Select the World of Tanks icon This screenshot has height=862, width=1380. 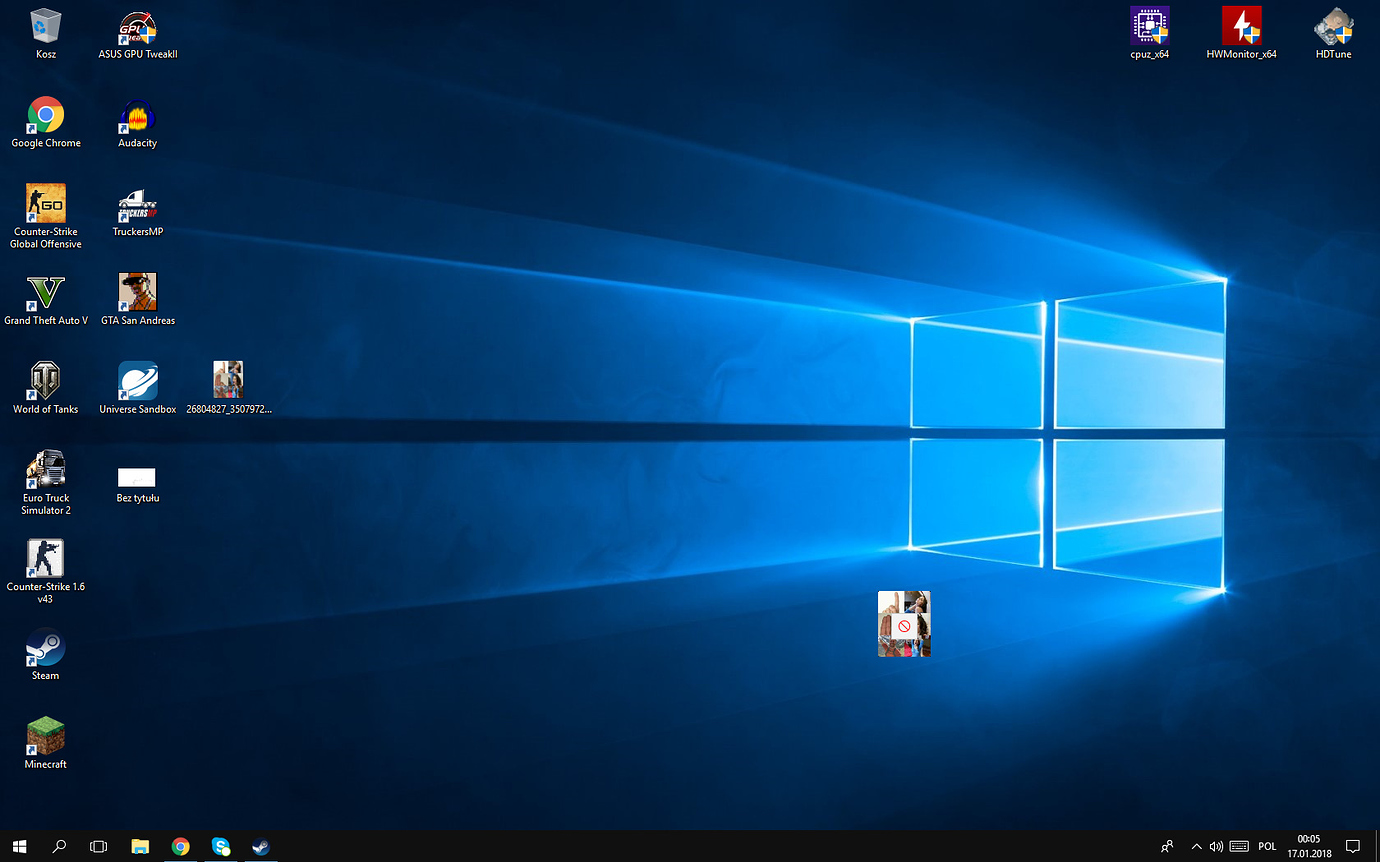tap(46, 382)
